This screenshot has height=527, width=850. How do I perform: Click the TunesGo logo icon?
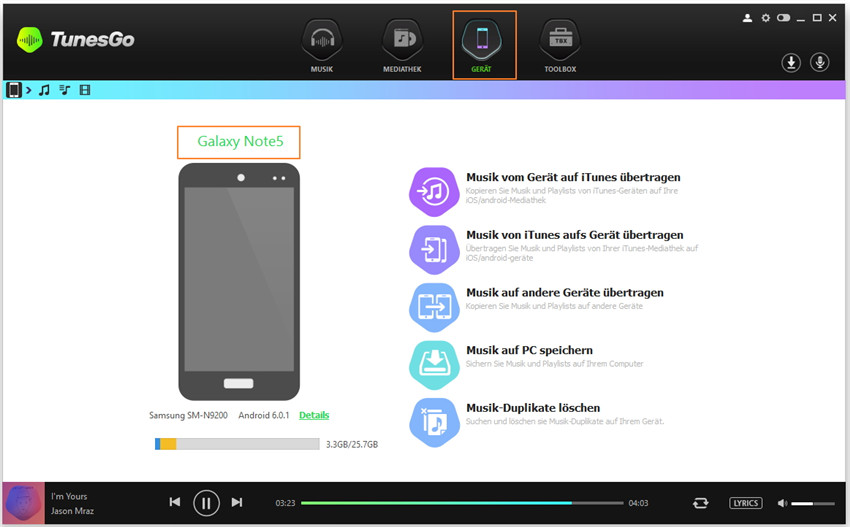click(x=29, y=40)
